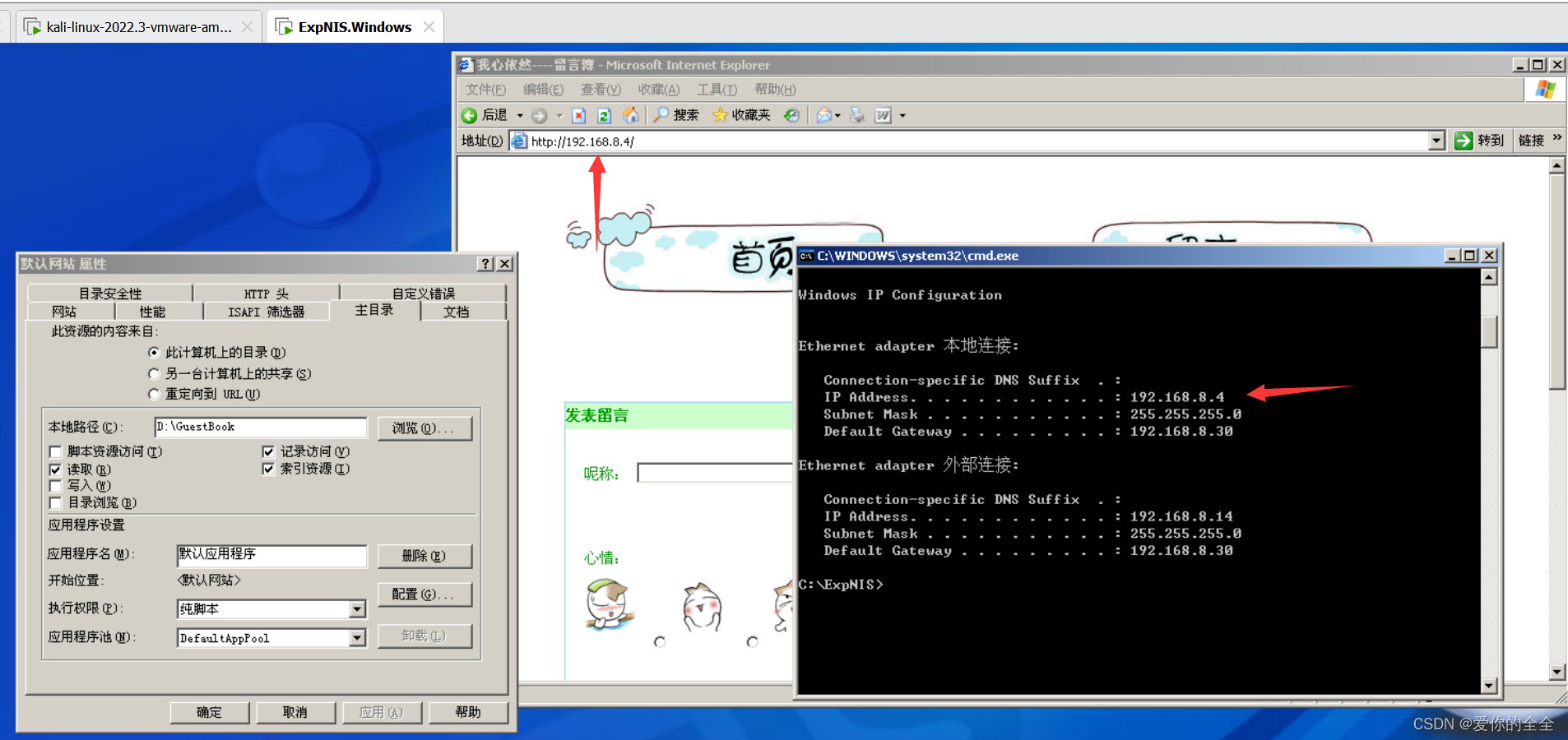Switch to ISAPI Filters (ISAPI 筛选器) tab
Viewport: 1568px width, 740px height.
(x=267, y=312)
